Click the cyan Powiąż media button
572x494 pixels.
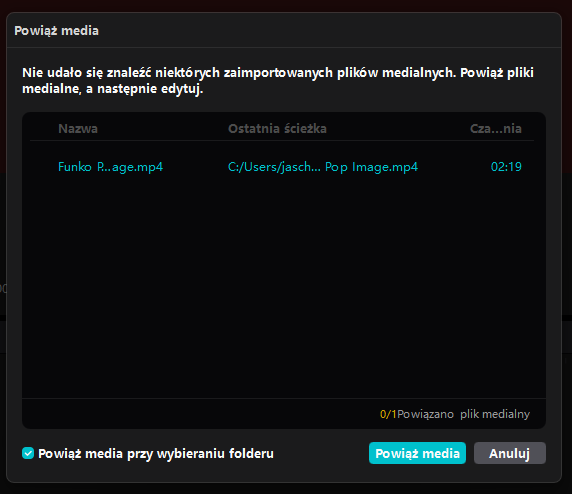pyautogui.click(x=417, y=453)
